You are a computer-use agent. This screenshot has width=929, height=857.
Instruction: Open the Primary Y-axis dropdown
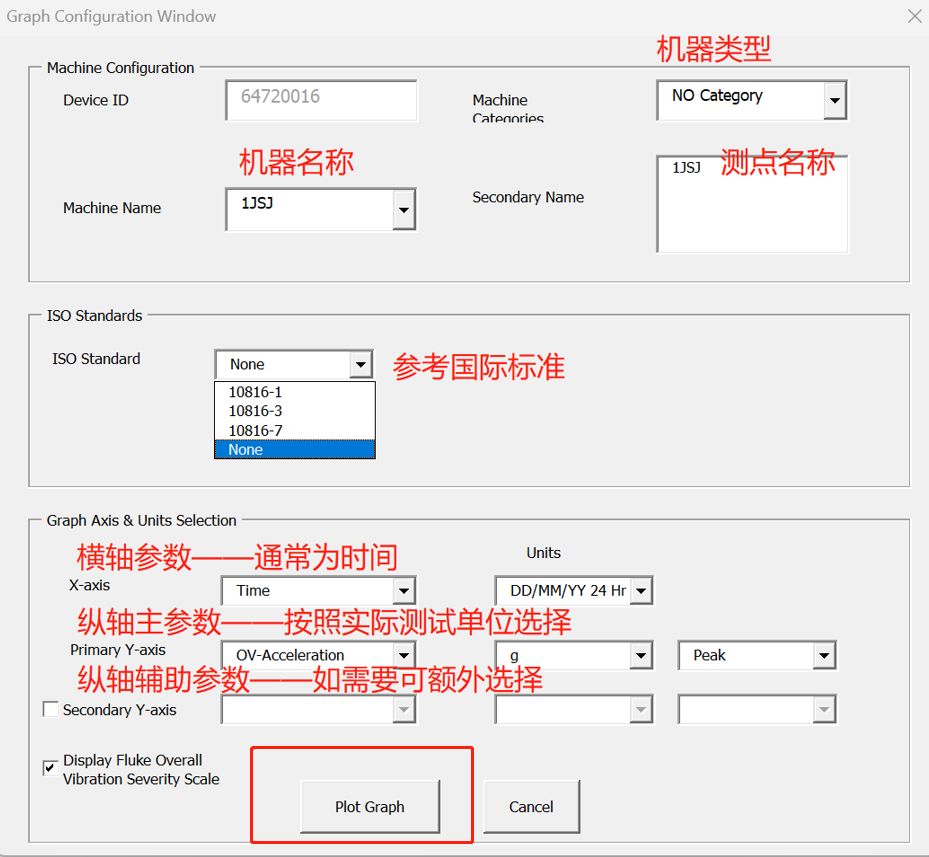coord(404,654)
